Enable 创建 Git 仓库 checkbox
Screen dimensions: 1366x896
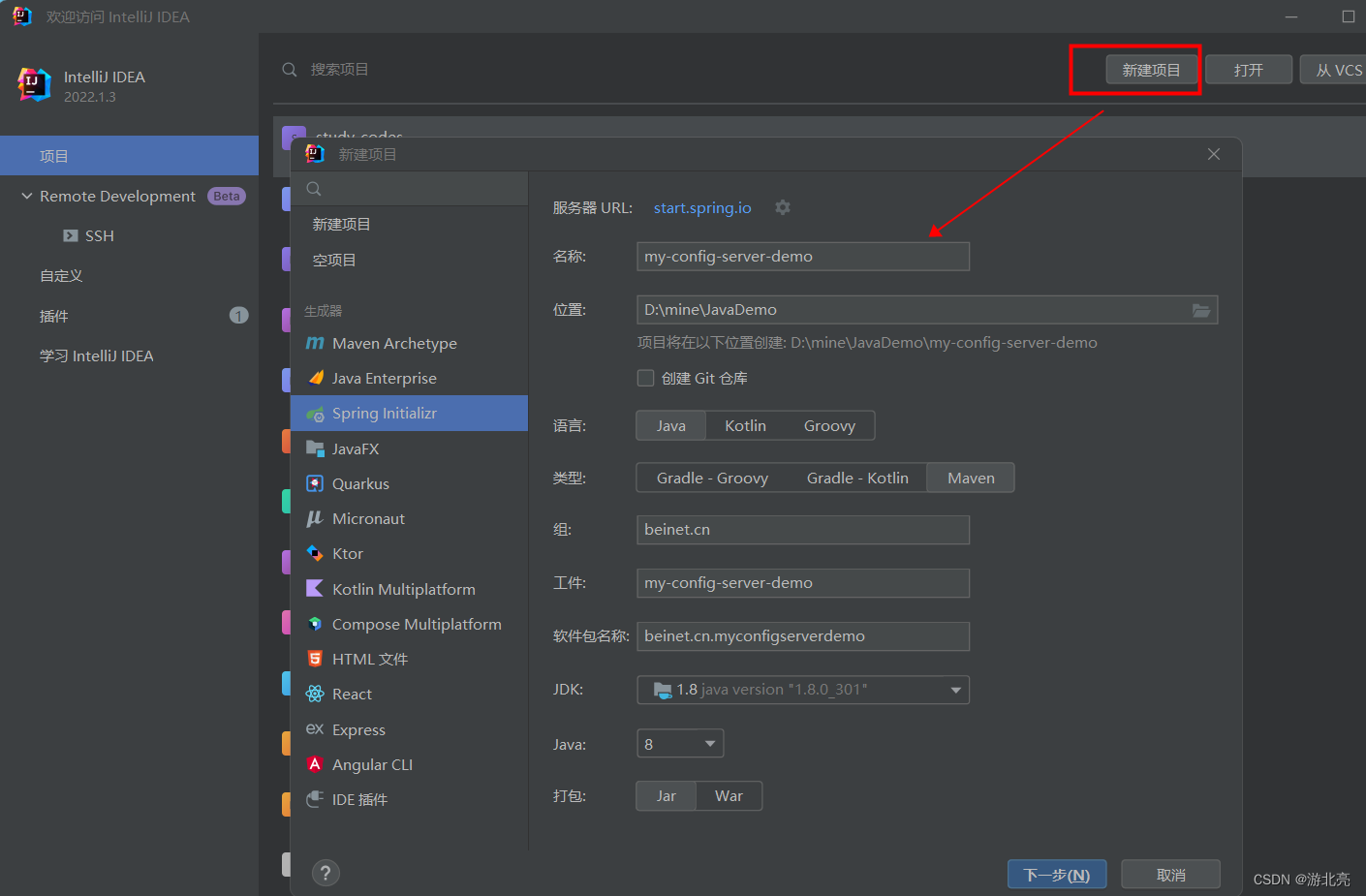point(645,378)
